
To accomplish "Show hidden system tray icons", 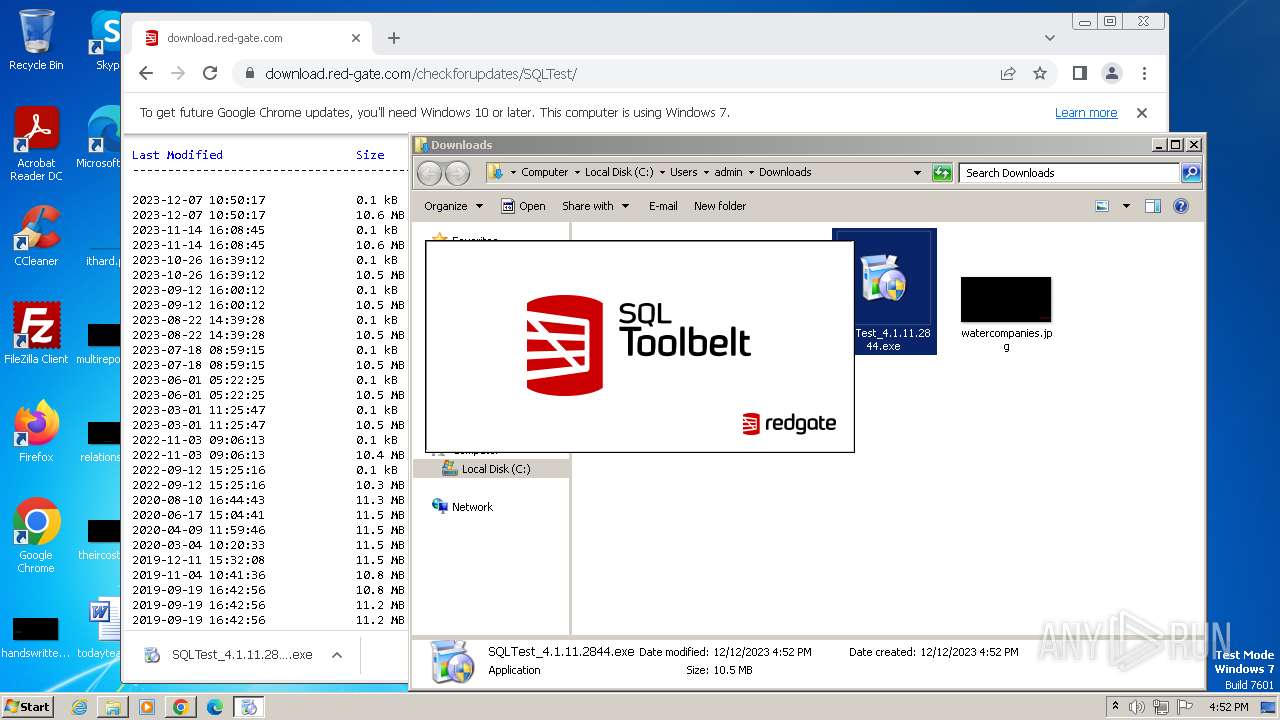I will tap(1115, 707).
